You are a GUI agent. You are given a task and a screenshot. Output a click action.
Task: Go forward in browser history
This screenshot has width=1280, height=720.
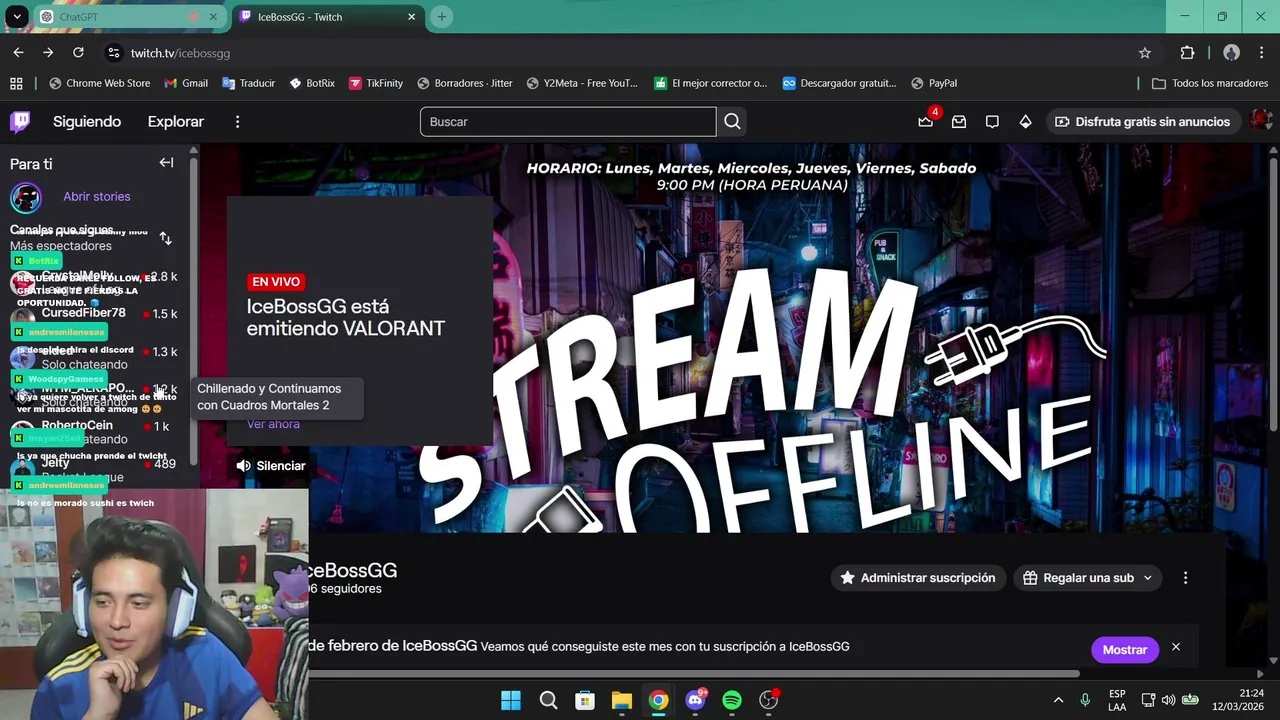[48, 53]
